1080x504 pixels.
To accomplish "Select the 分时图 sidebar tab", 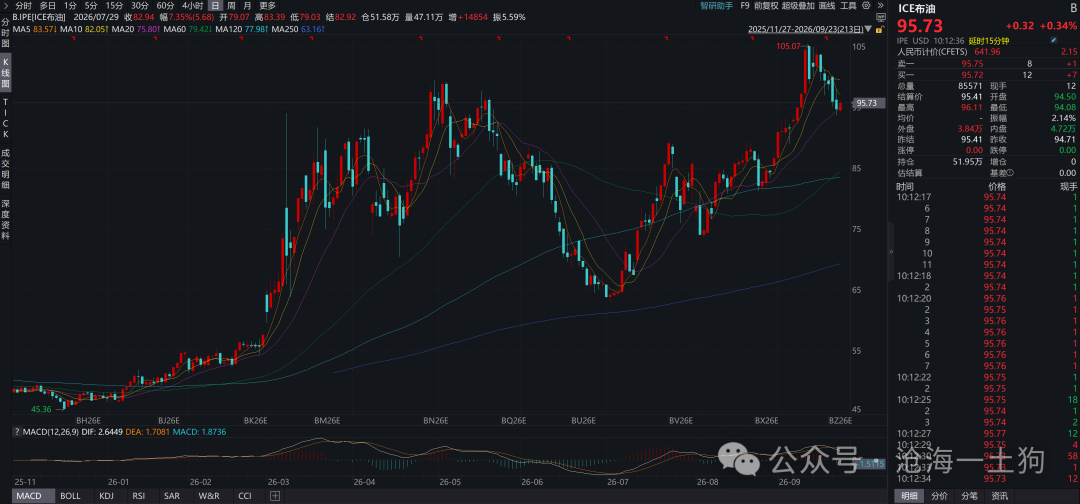I will pos(6,33).
